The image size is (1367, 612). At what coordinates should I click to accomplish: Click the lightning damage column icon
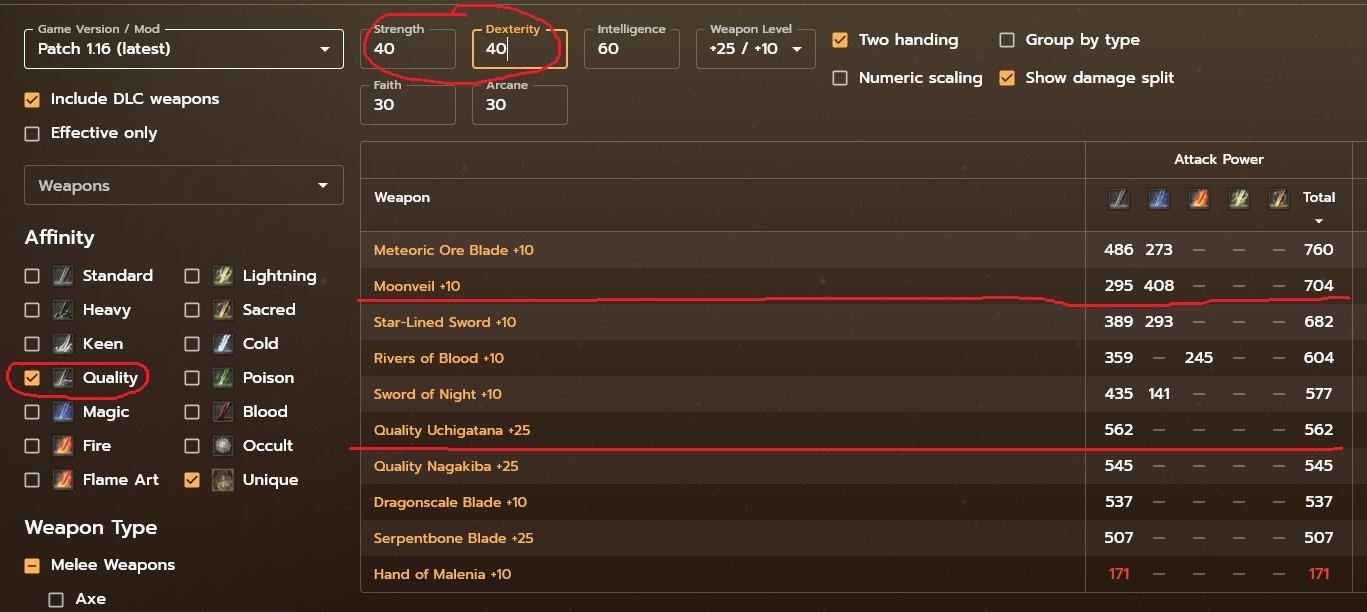click(x=1239, y=198)
